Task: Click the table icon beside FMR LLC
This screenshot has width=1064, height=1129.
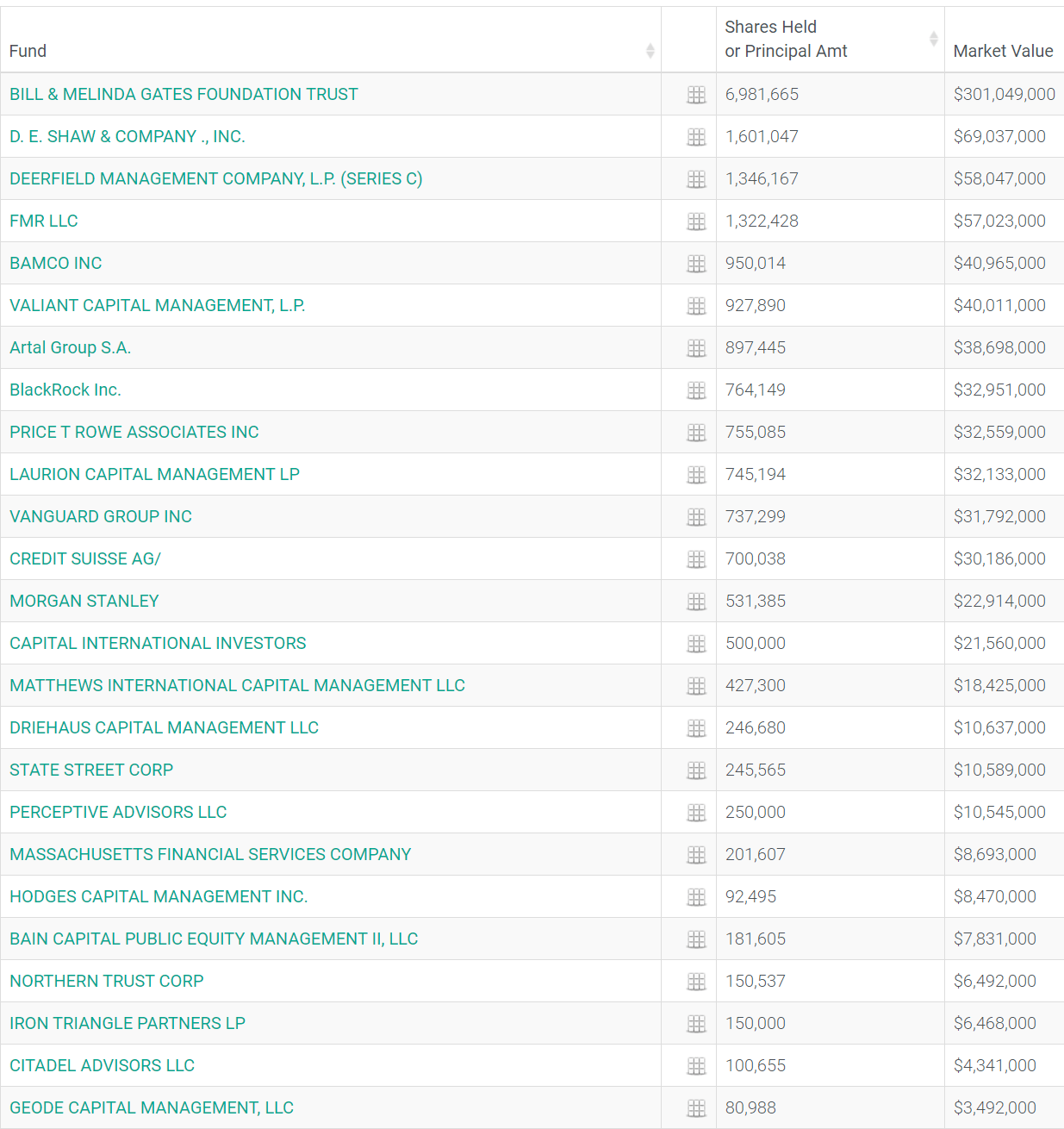Action: pos(696,221)
